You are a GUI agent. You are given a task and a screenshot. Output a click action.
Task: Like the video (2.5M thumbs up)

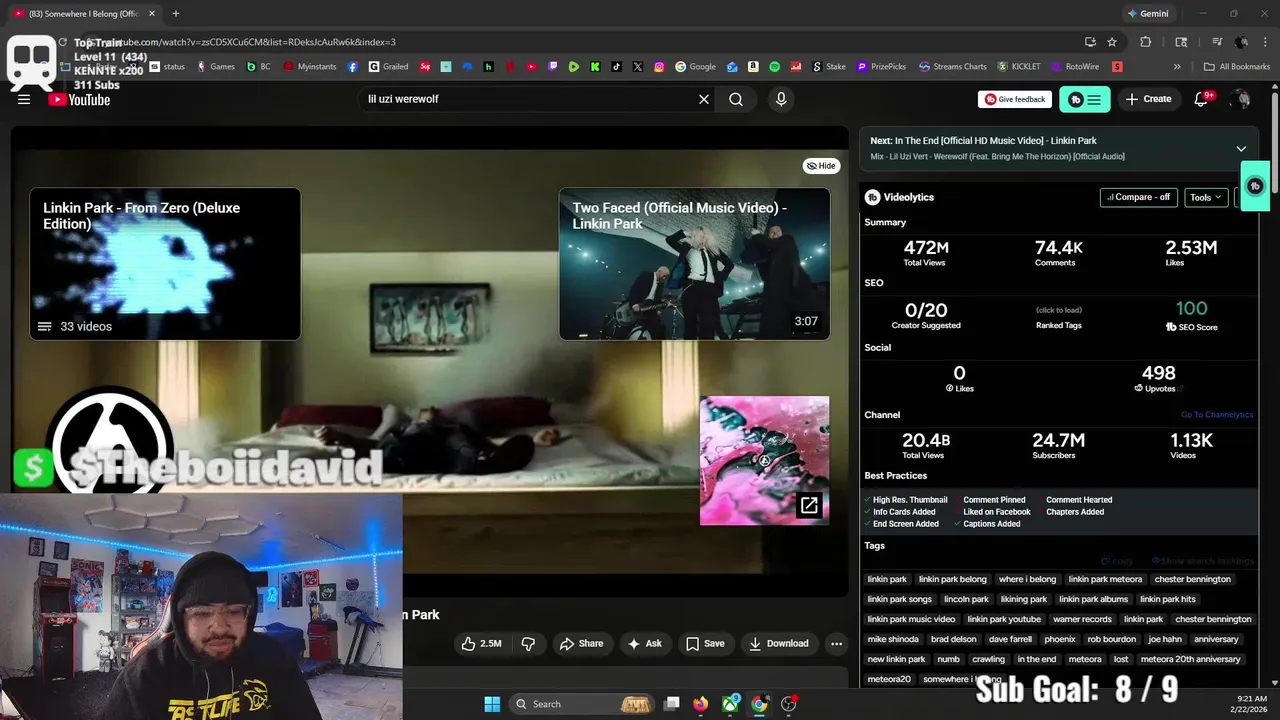[481, 643]
